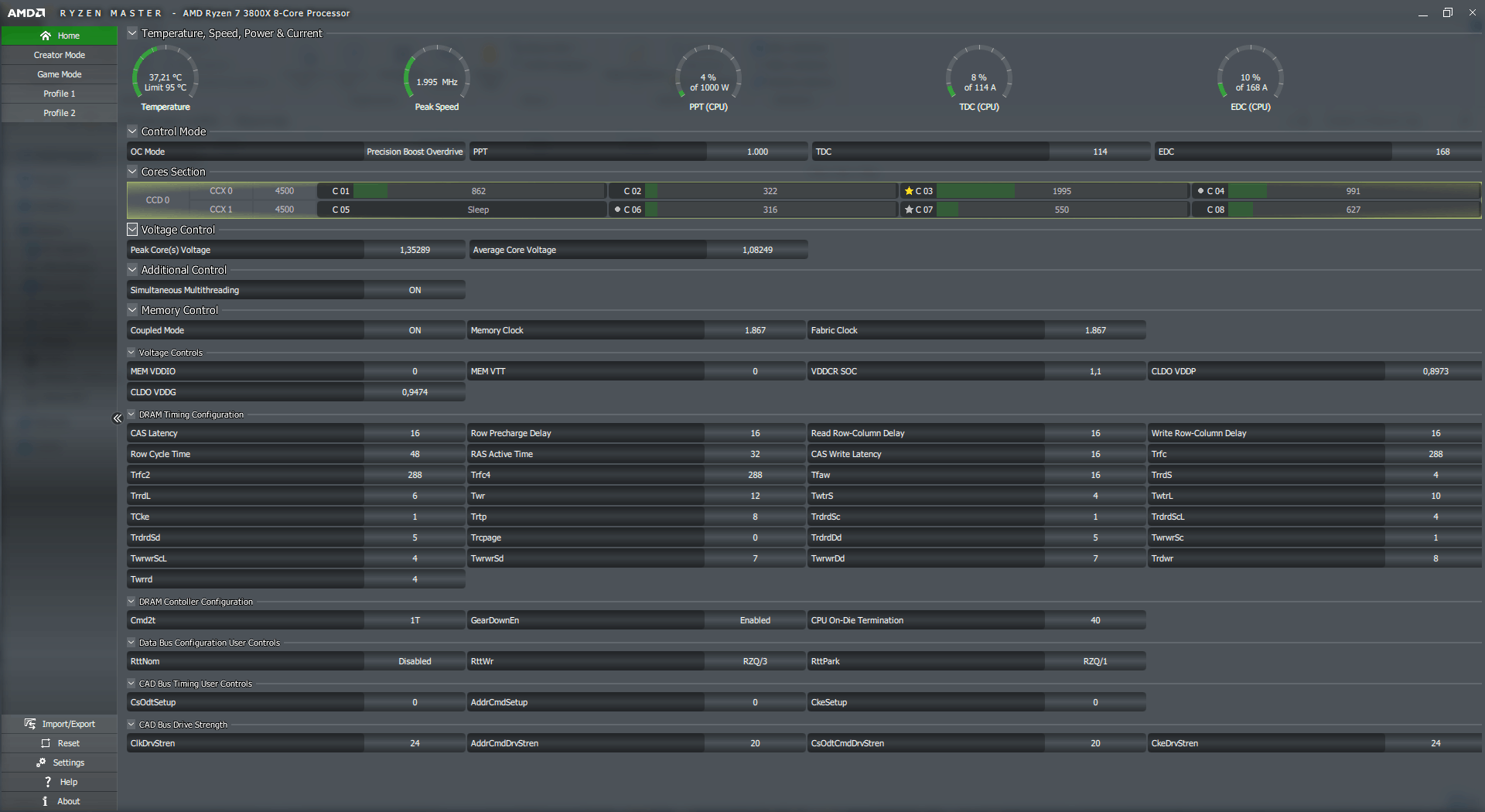Open the Profile 2 tab
Viewport: 1485px width, 812px height.
(60, 113)
